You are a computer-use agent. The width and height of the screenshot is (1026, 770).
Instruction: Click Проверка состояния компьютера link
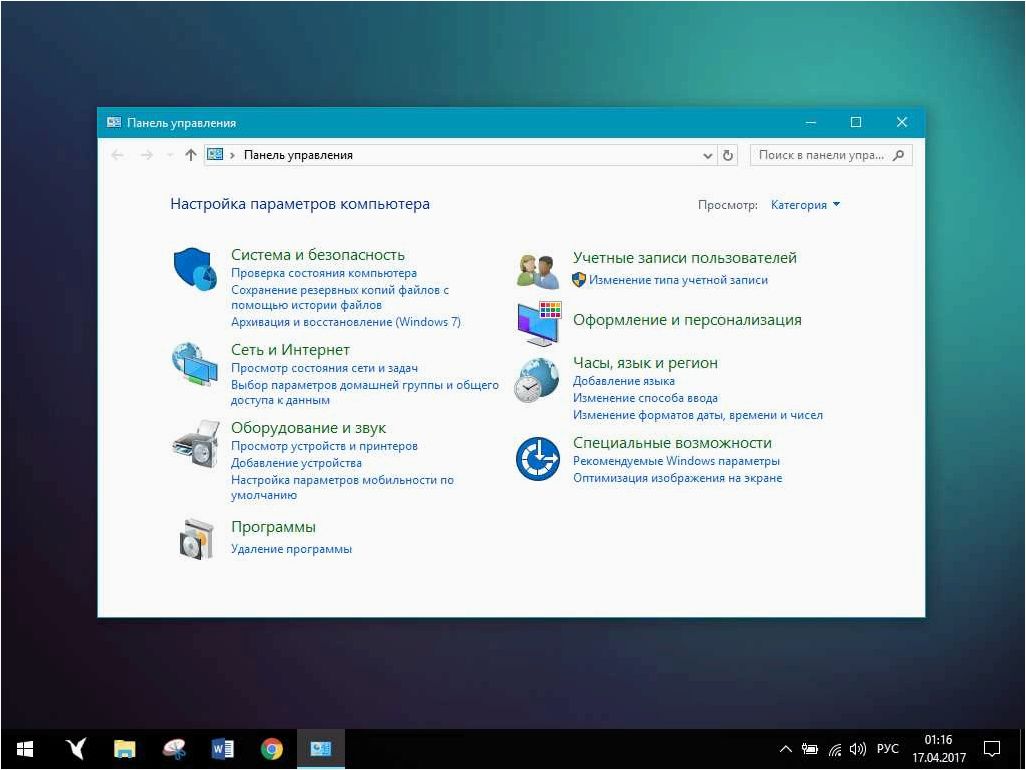pyautogui.click(x=324, y=273)
